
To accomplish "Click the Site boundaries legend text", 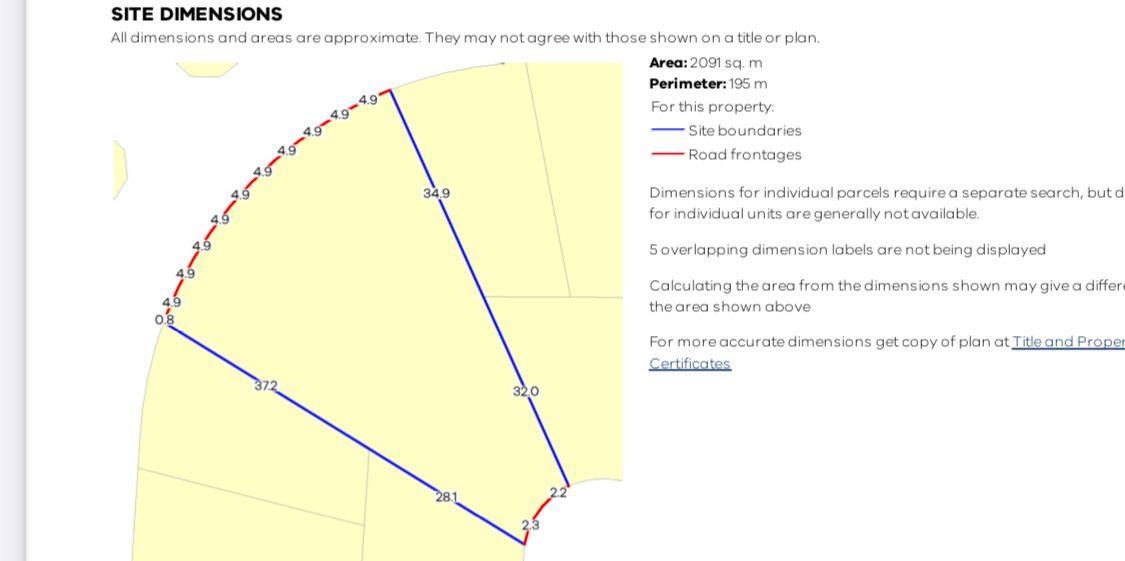I will (x=745, y=130).
